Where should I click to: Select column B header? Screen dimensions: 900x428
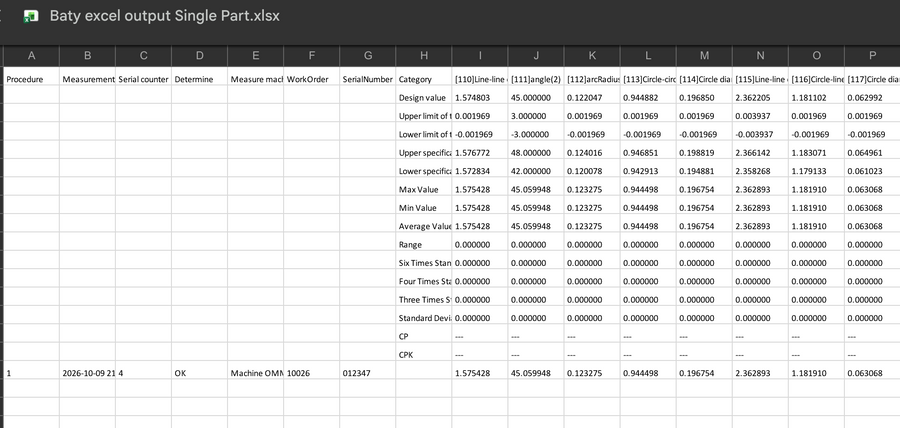pyautogui.click(x=87, y=56)
